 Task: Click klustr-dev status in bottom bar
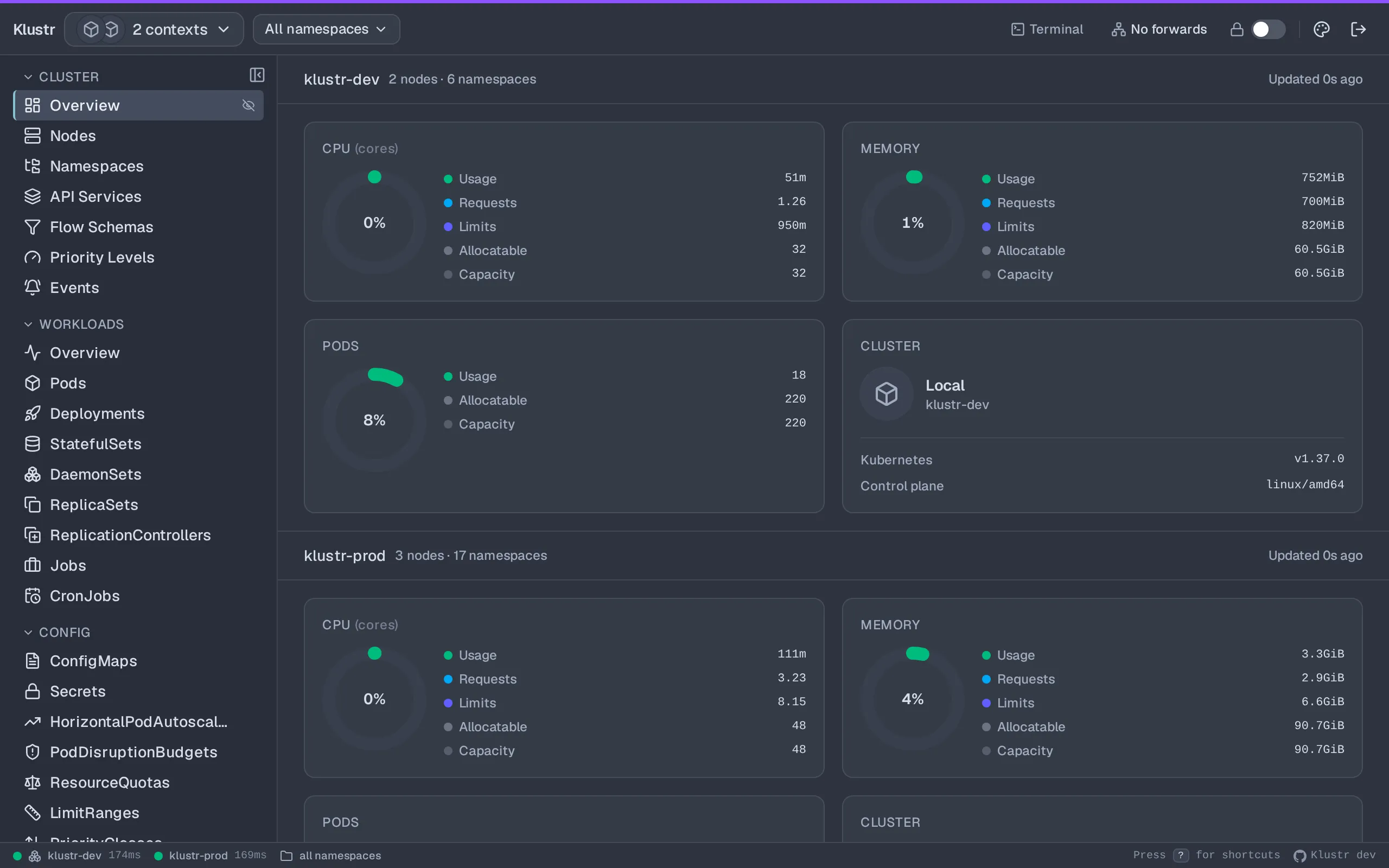pyautogui.click(x=77, y=856)
